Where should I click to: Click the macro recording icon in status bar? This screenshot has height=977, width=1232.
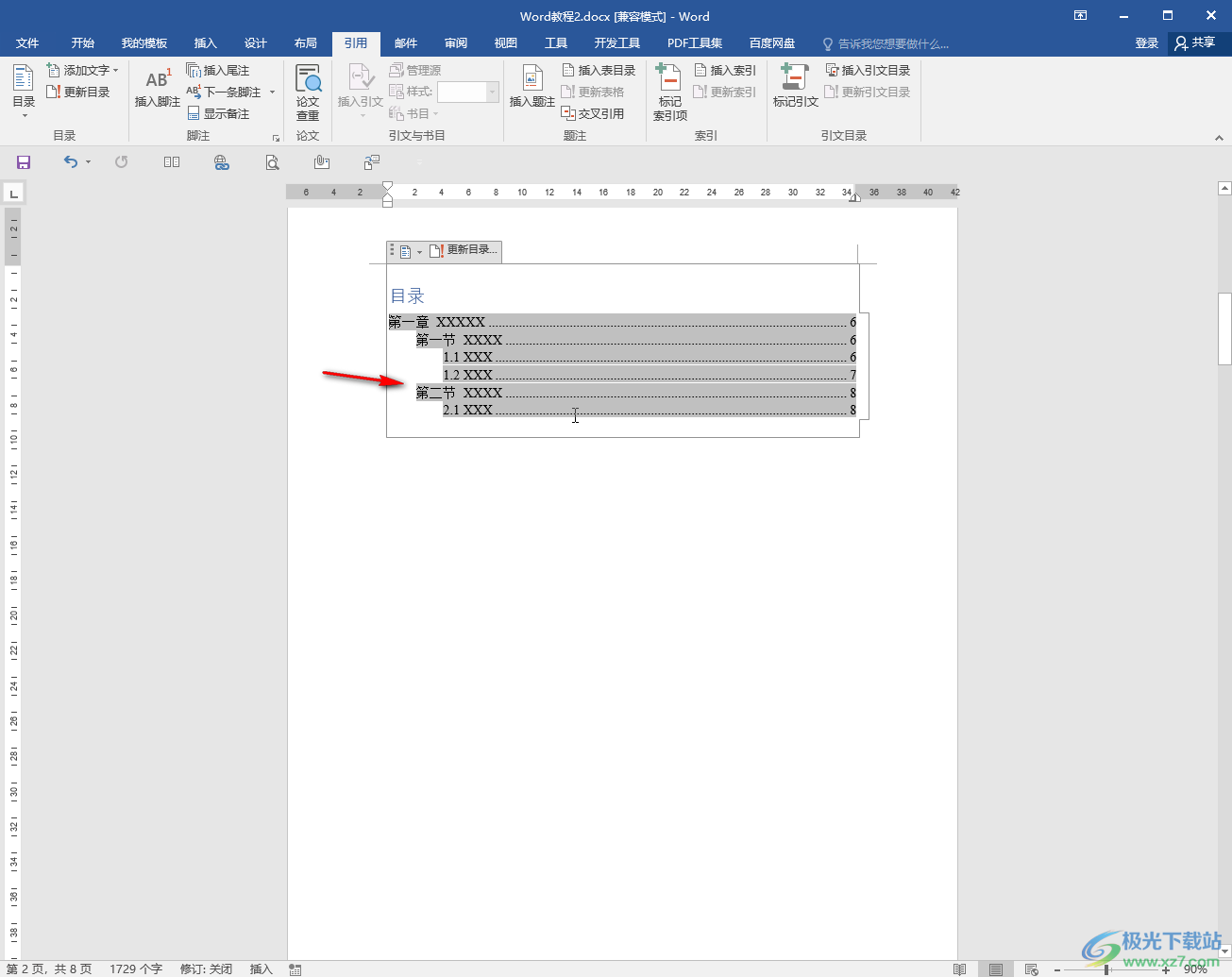coord(295,969)
